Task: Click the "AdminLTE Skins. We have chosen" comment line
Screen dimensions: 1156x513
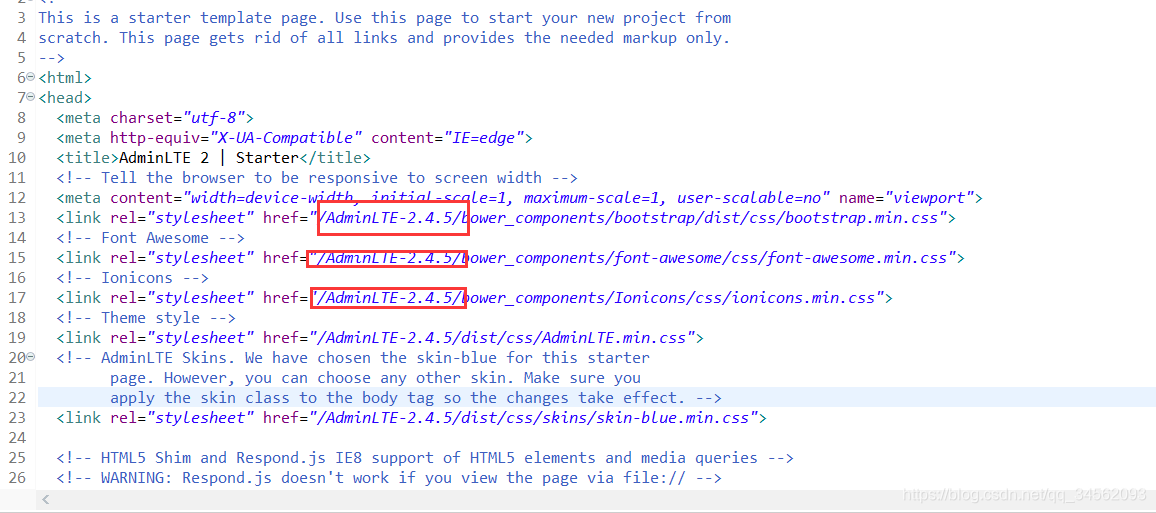Action: coord(353,358)
